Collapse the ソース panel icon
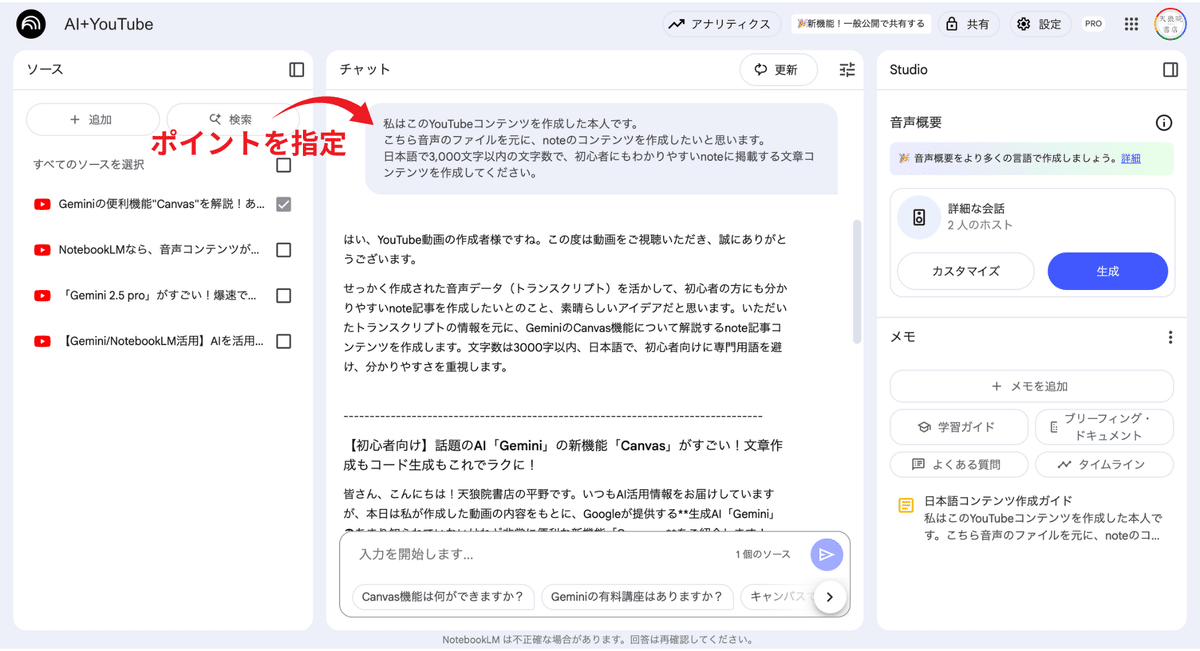The height and width of the screenshot is (651, 1200). [x=296, y=70]
